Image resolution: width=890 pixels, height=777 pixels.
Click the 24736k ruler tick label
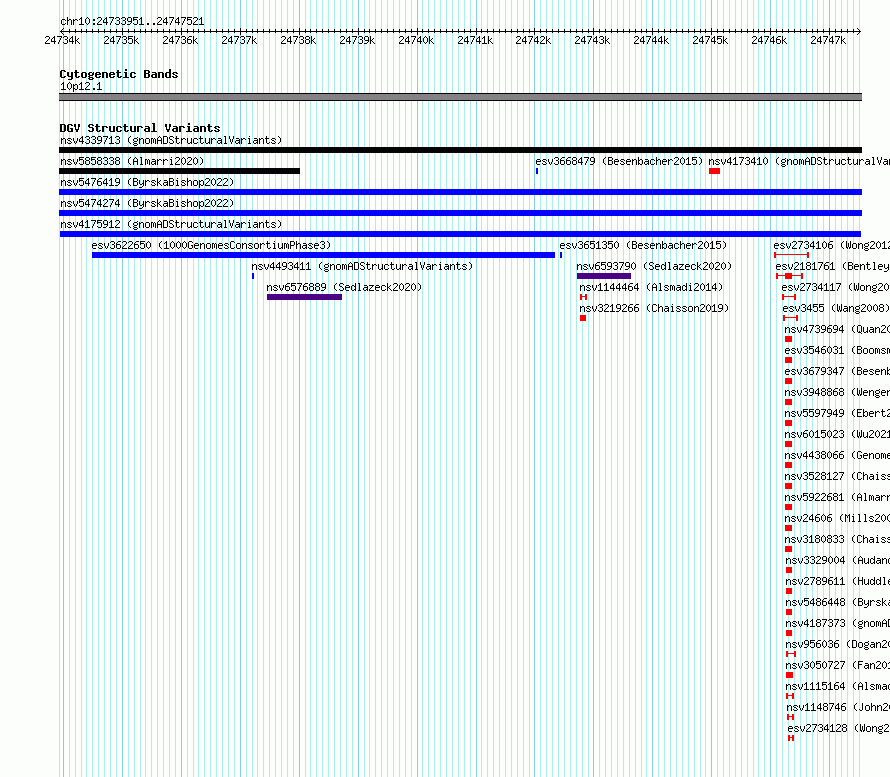click(180, 40)
